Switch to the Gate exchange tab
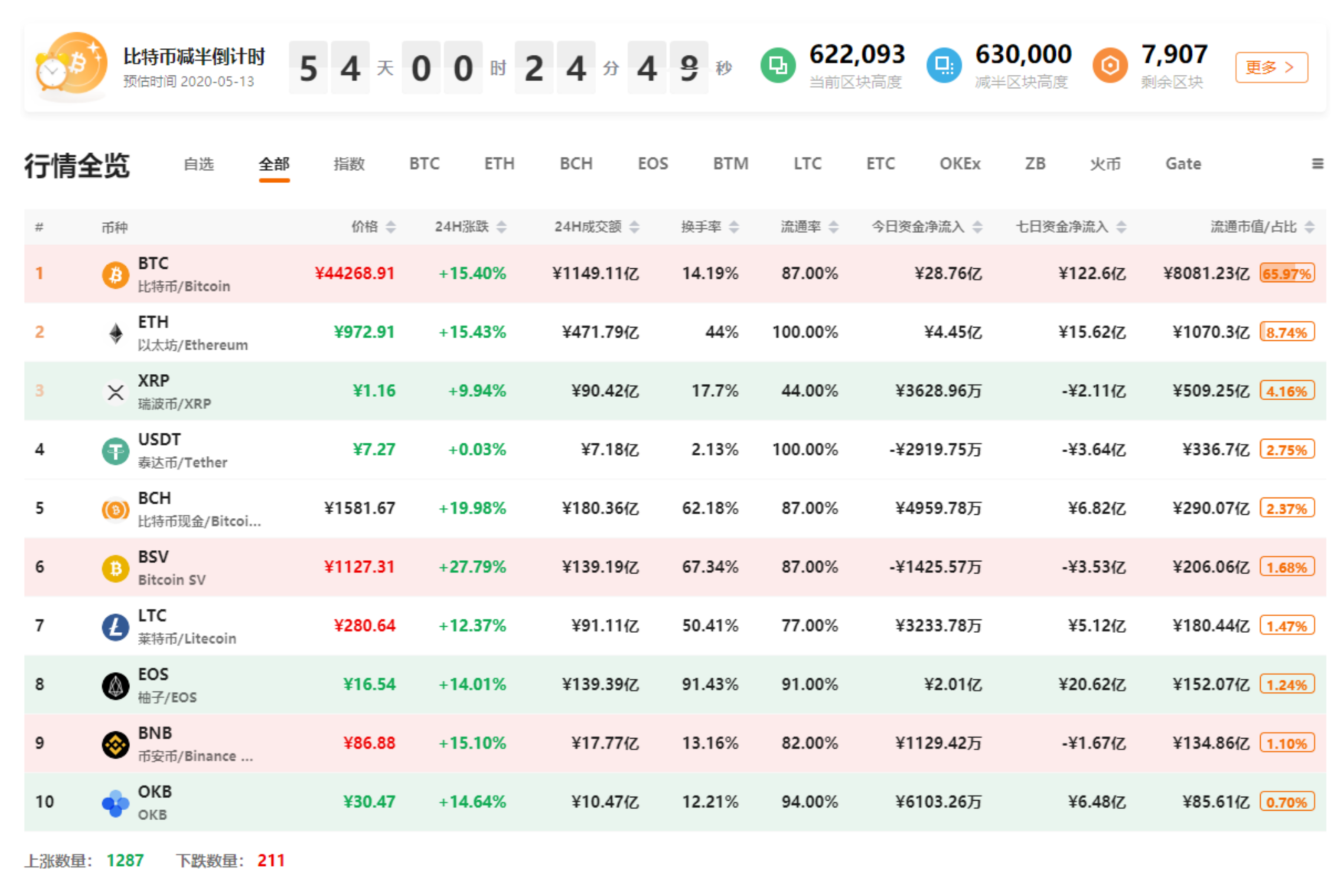1341x877 pixels. (x=1183, y=164)
